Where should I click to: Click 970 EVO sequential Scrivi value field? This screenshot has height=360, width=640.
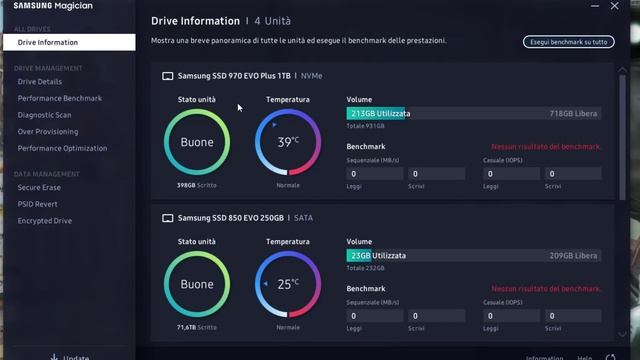(436, 174)
